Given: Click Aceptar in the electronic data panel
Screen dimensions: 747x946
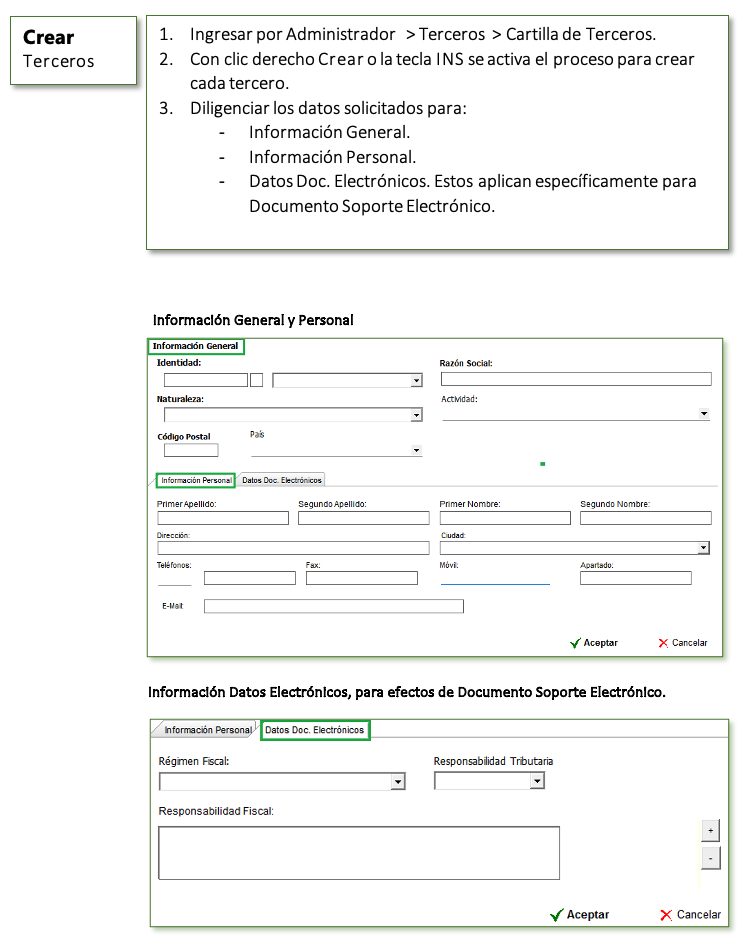Looking at the screenshot, I should click(x=580, y=915).
